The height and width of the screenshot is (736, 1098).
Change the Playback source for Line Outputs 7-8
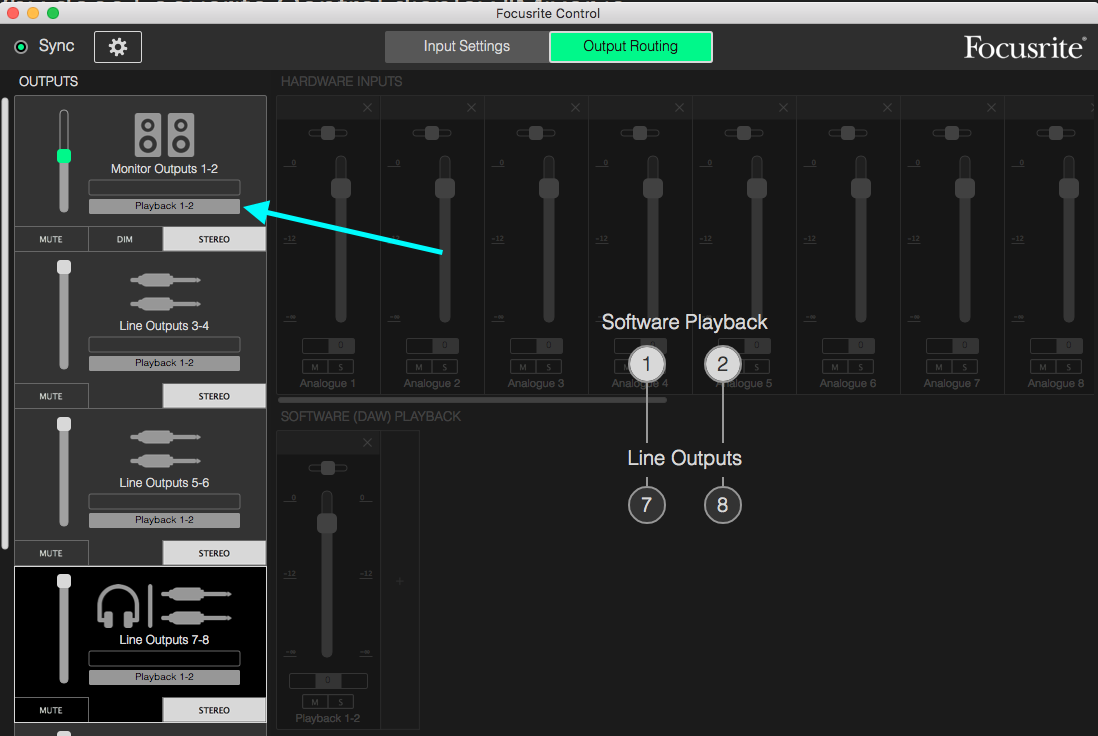[x=163, y=676]
